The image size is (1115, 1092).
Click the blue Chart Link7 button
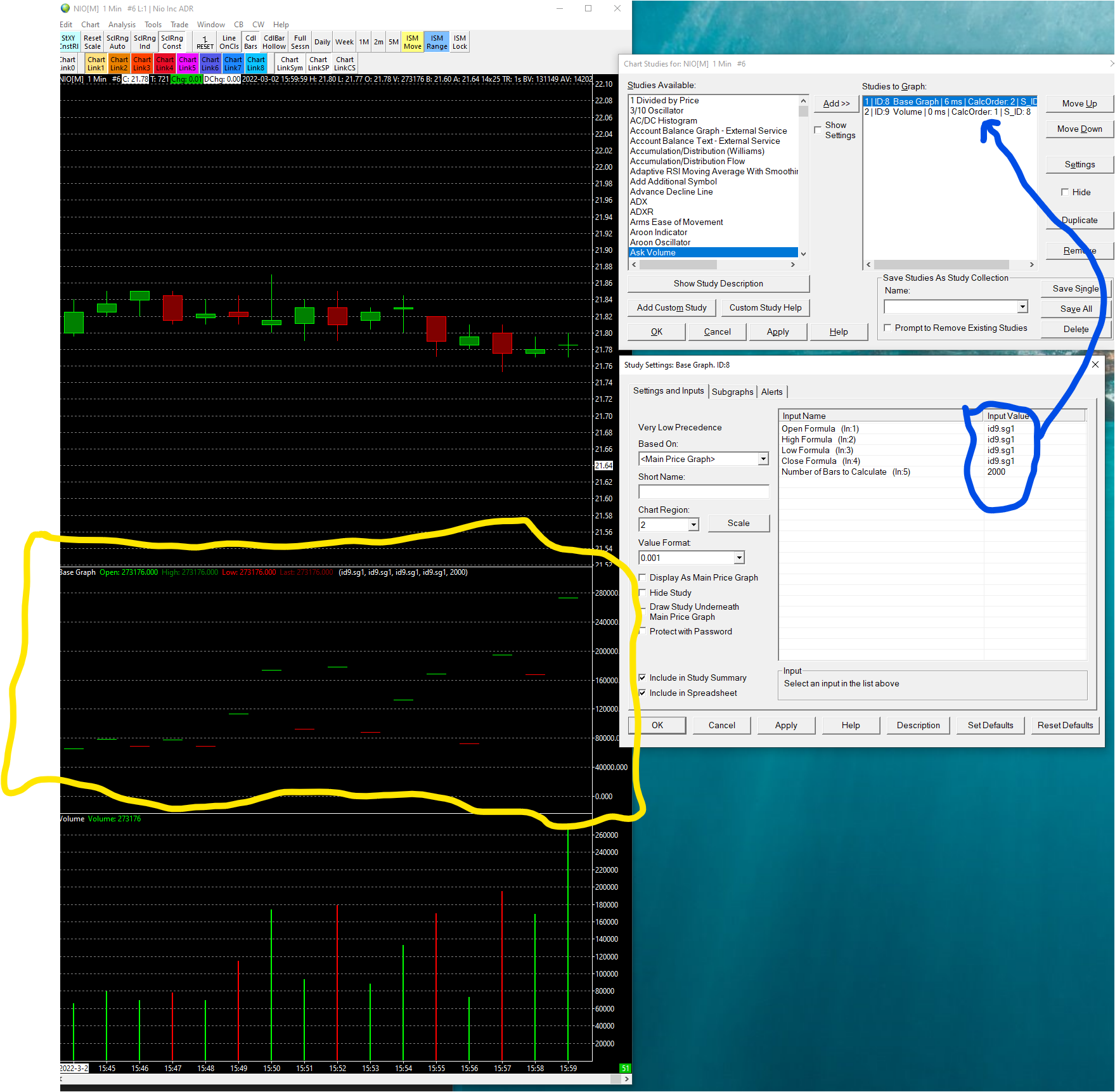233,63
